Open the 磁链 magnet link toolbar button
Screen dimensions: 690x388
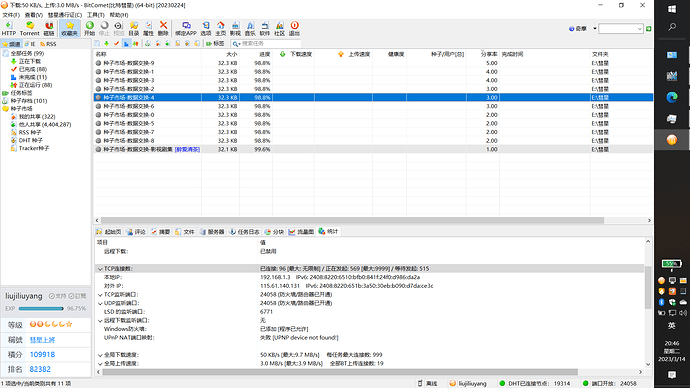[49, 29]
